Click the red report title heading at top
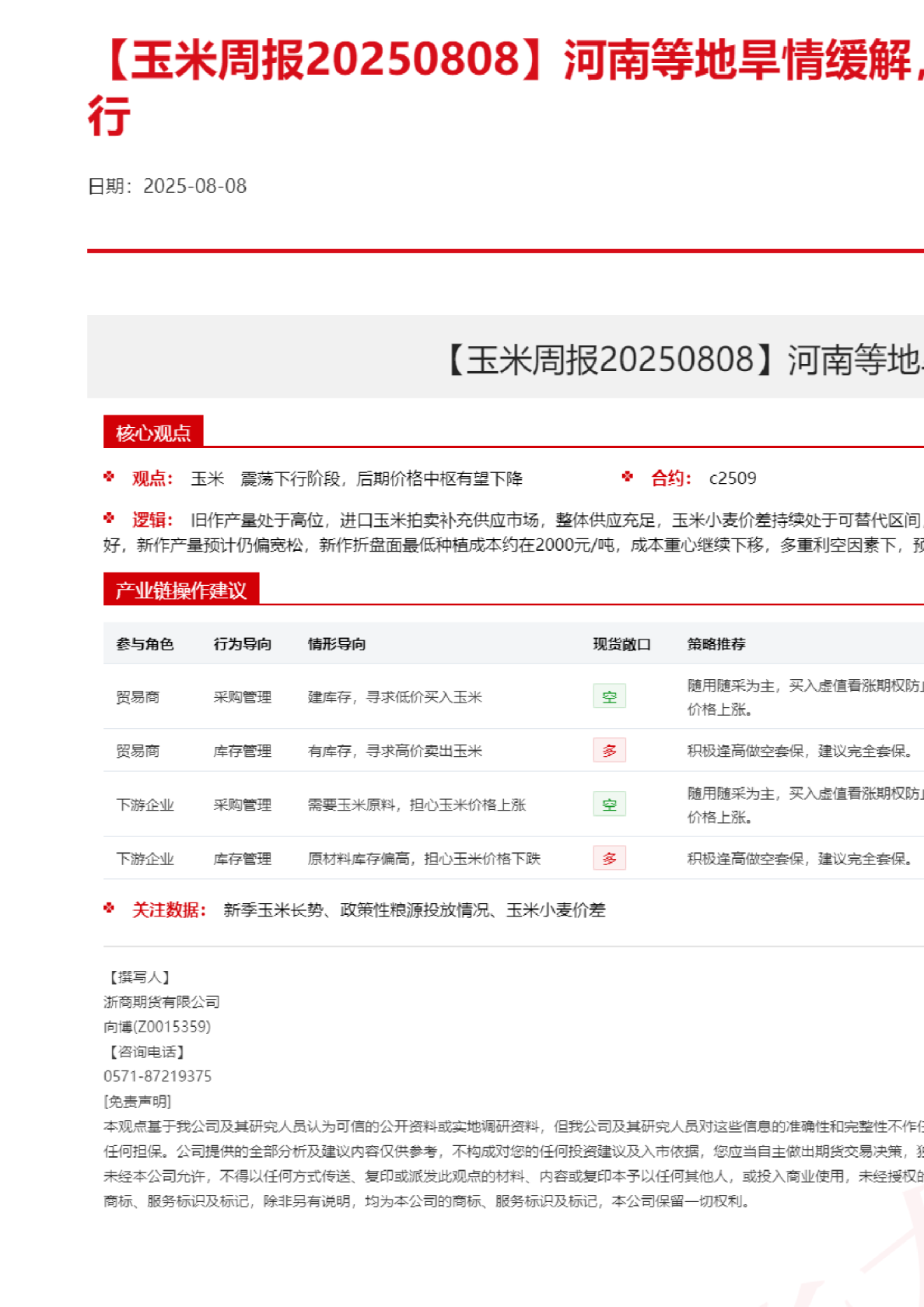This screenshot has width=924, height=1307. pos(506,62)
